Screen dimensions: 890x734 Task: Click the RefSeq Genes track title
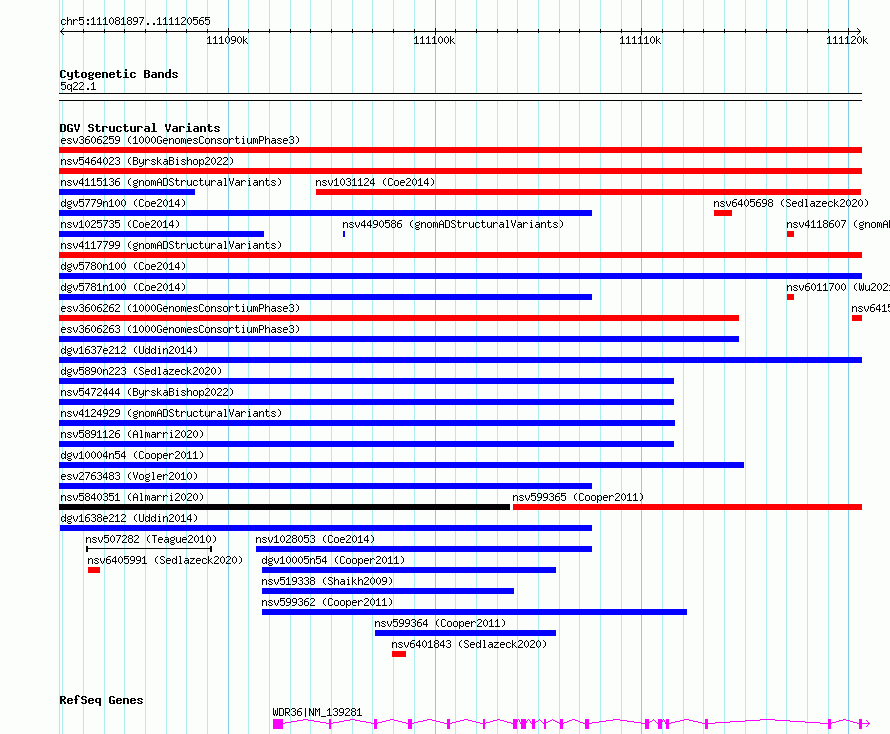(101, 700)
